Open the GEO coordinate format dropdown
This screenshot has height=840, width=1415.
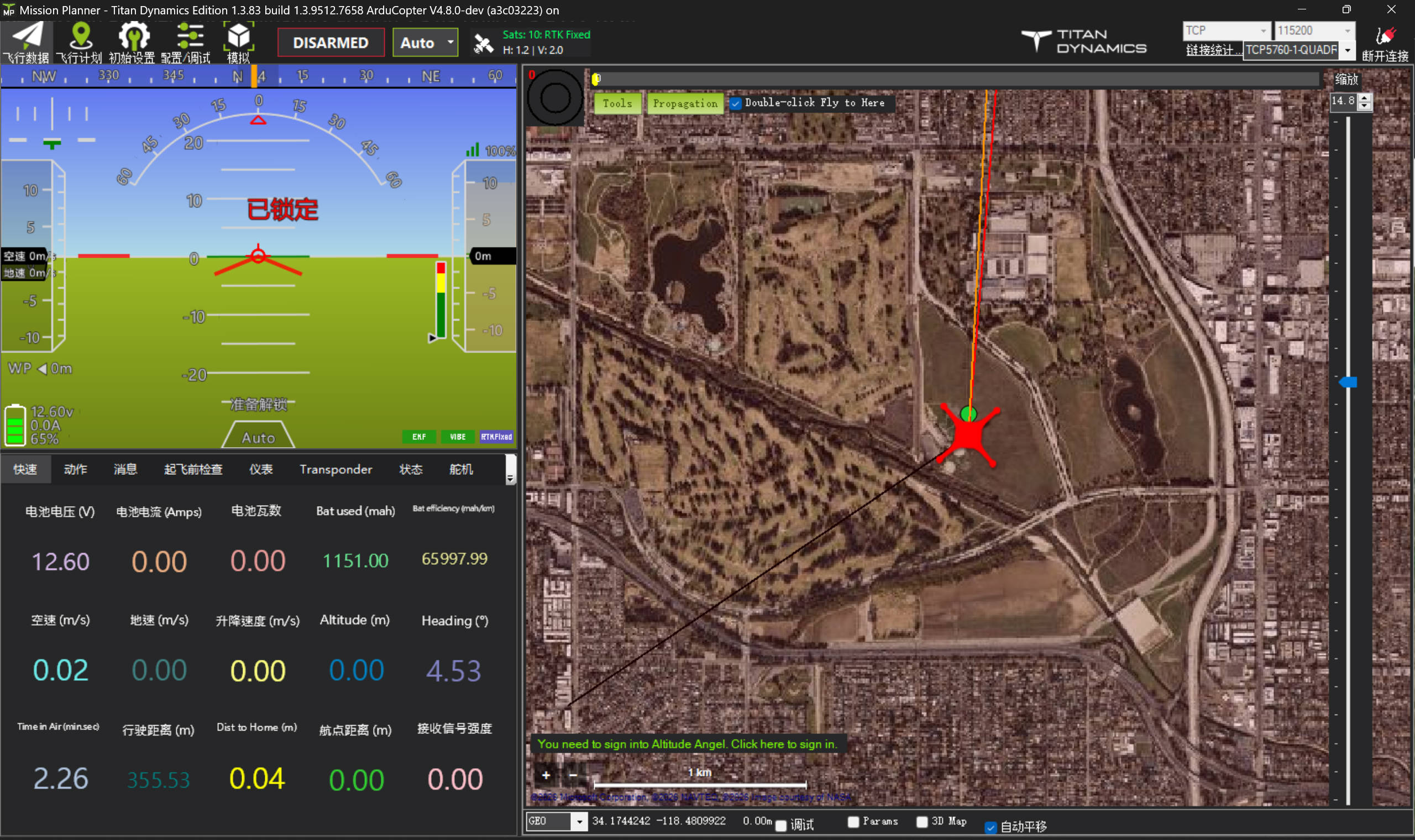point(579,821)
